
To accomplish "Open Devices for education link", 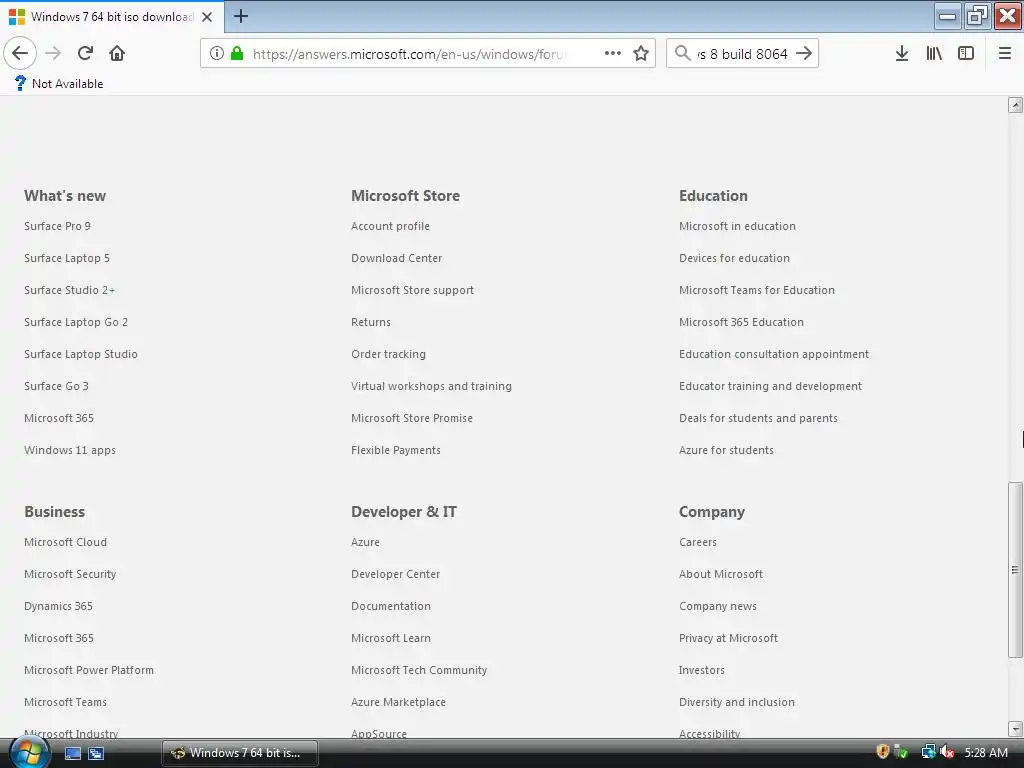I will 734,258.
